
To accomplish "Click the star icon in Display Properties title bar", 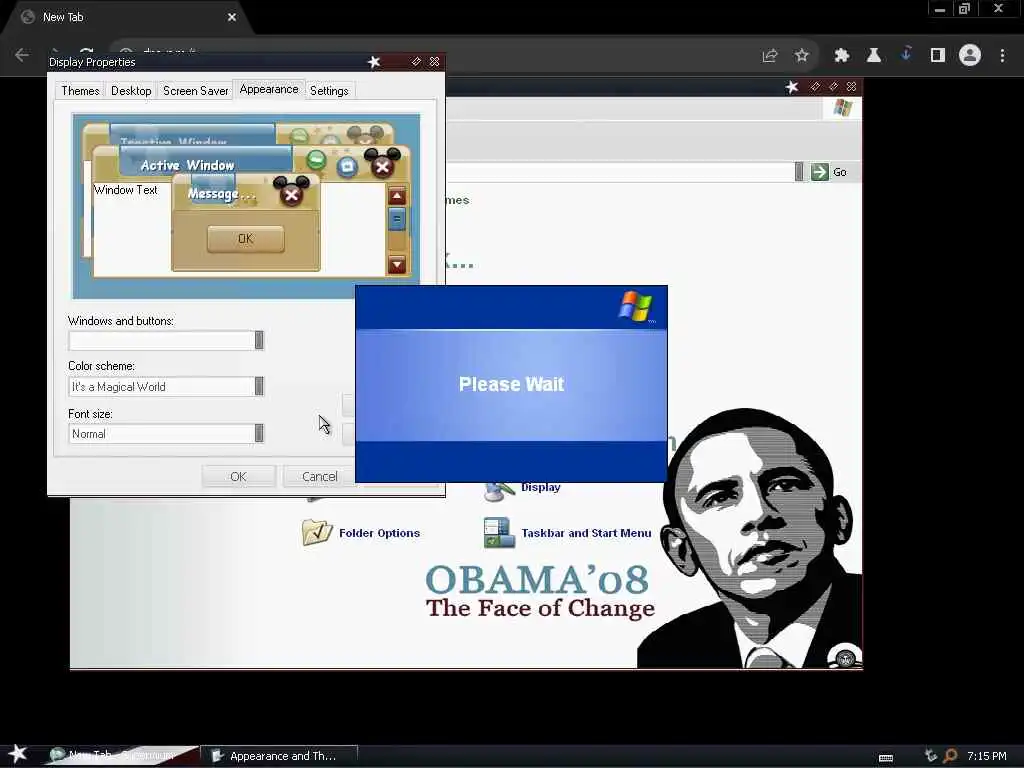I will point(374,62).
